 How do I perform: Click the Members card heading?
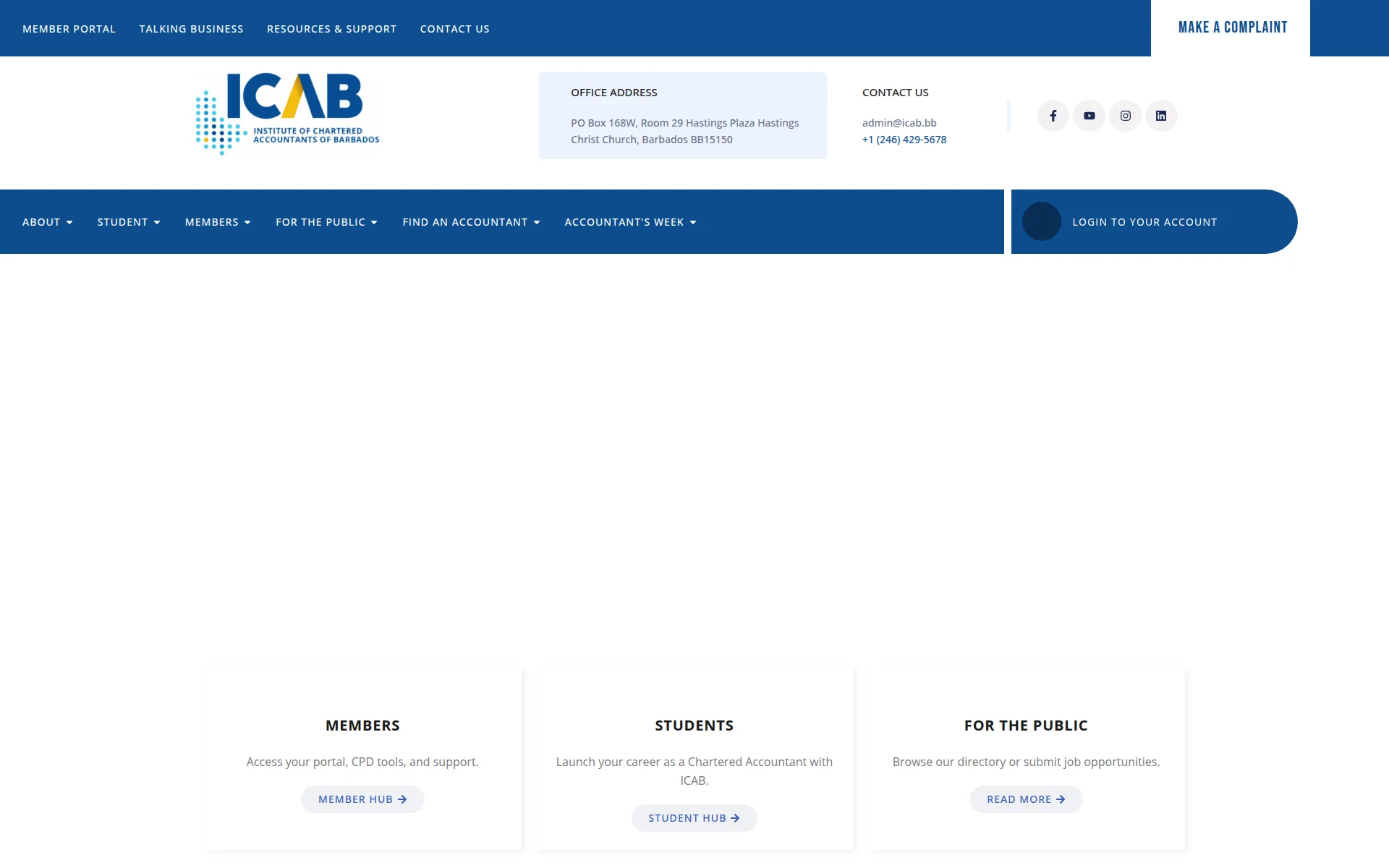coord(362,726)
